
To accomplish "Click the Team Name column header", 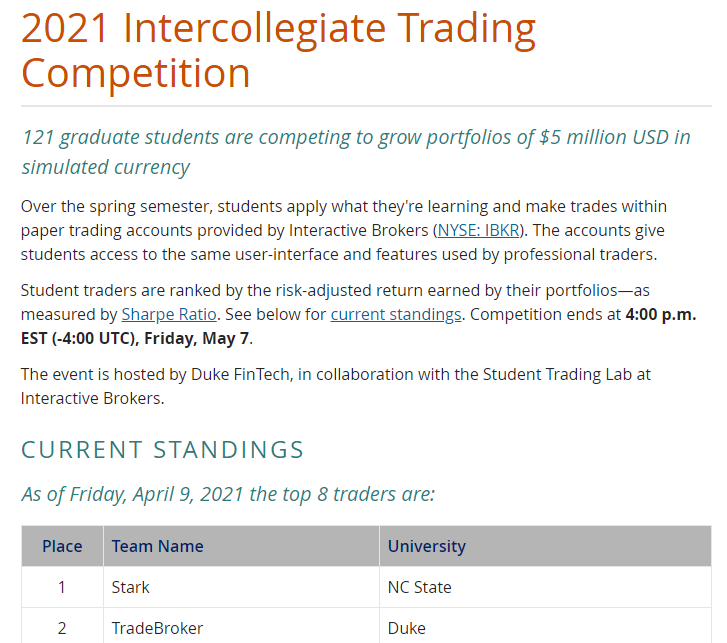I will pyautogui.click(x=241, y=546).
